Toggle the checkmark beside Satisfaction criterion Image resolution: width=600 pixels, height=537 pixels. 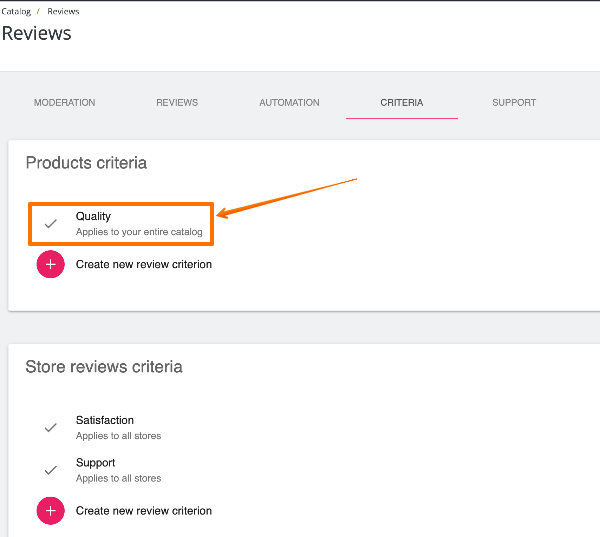click(51, 428)
